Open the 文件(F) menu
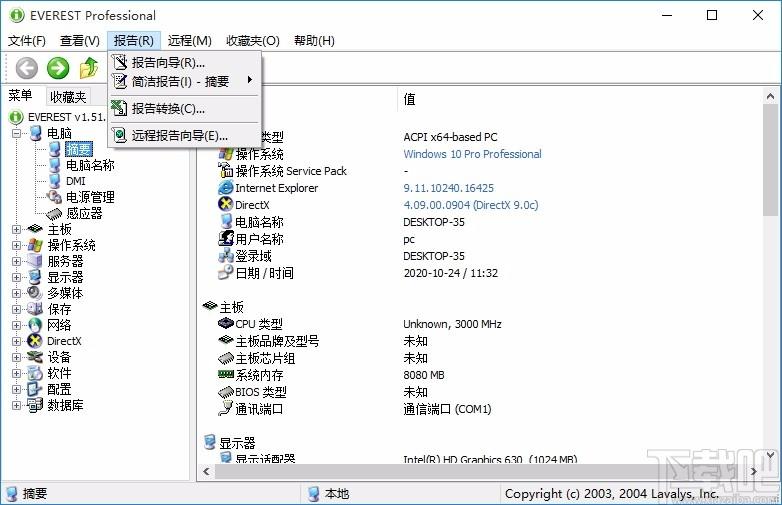 [x=27, y=40]
